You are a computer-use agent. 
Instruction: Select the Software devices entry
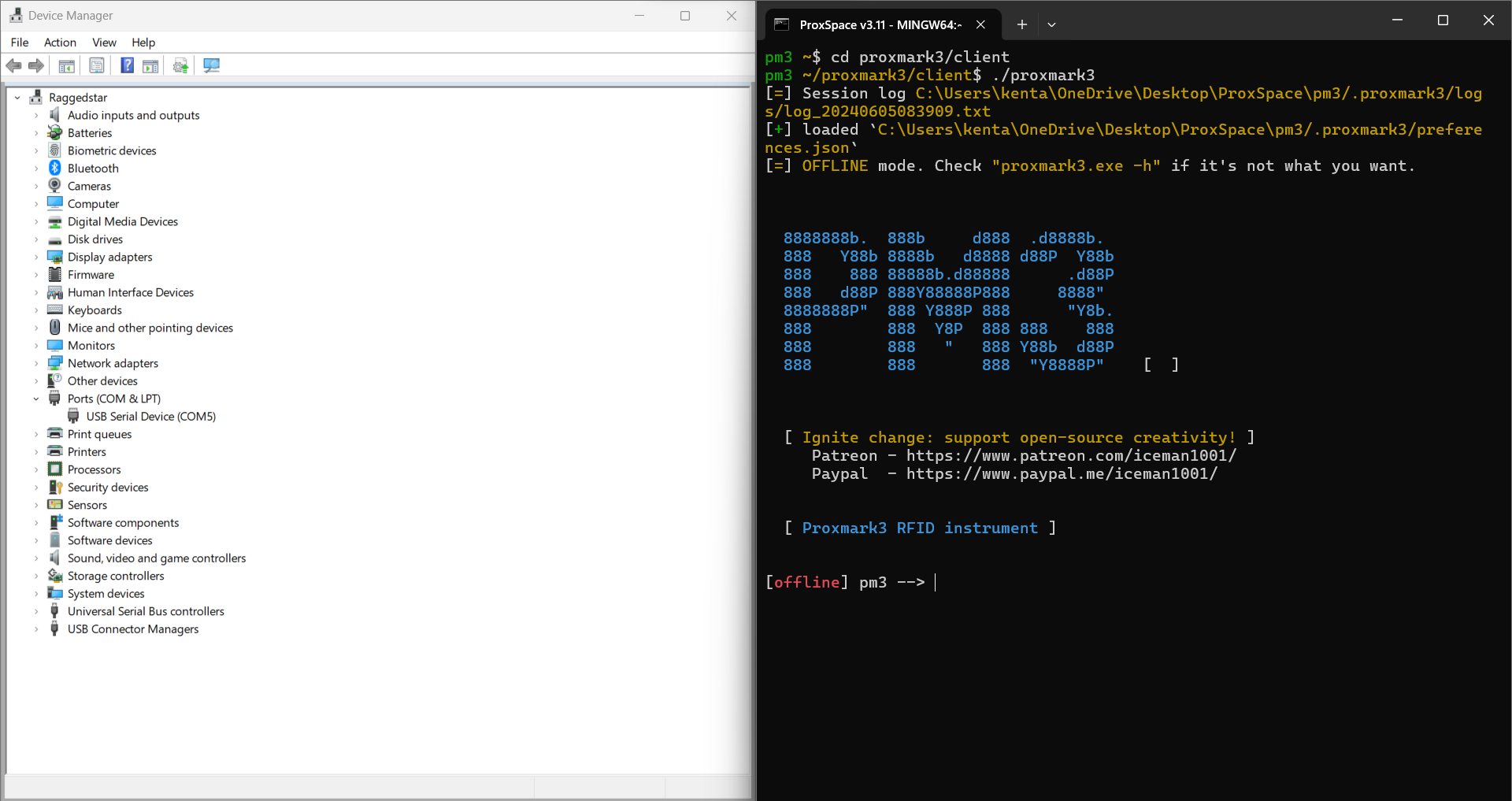pos(109,540)
